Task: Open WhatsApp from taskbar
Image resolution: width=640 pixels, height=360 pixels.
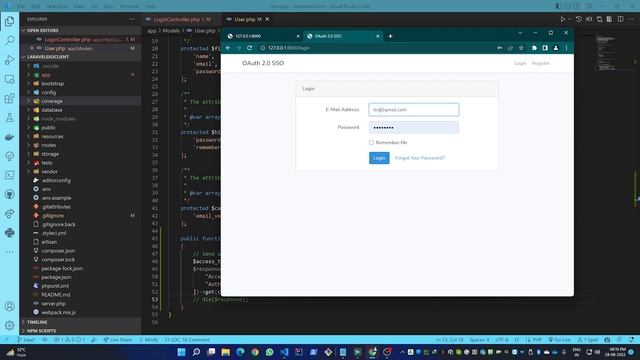Action: click(x=269, y=352)
